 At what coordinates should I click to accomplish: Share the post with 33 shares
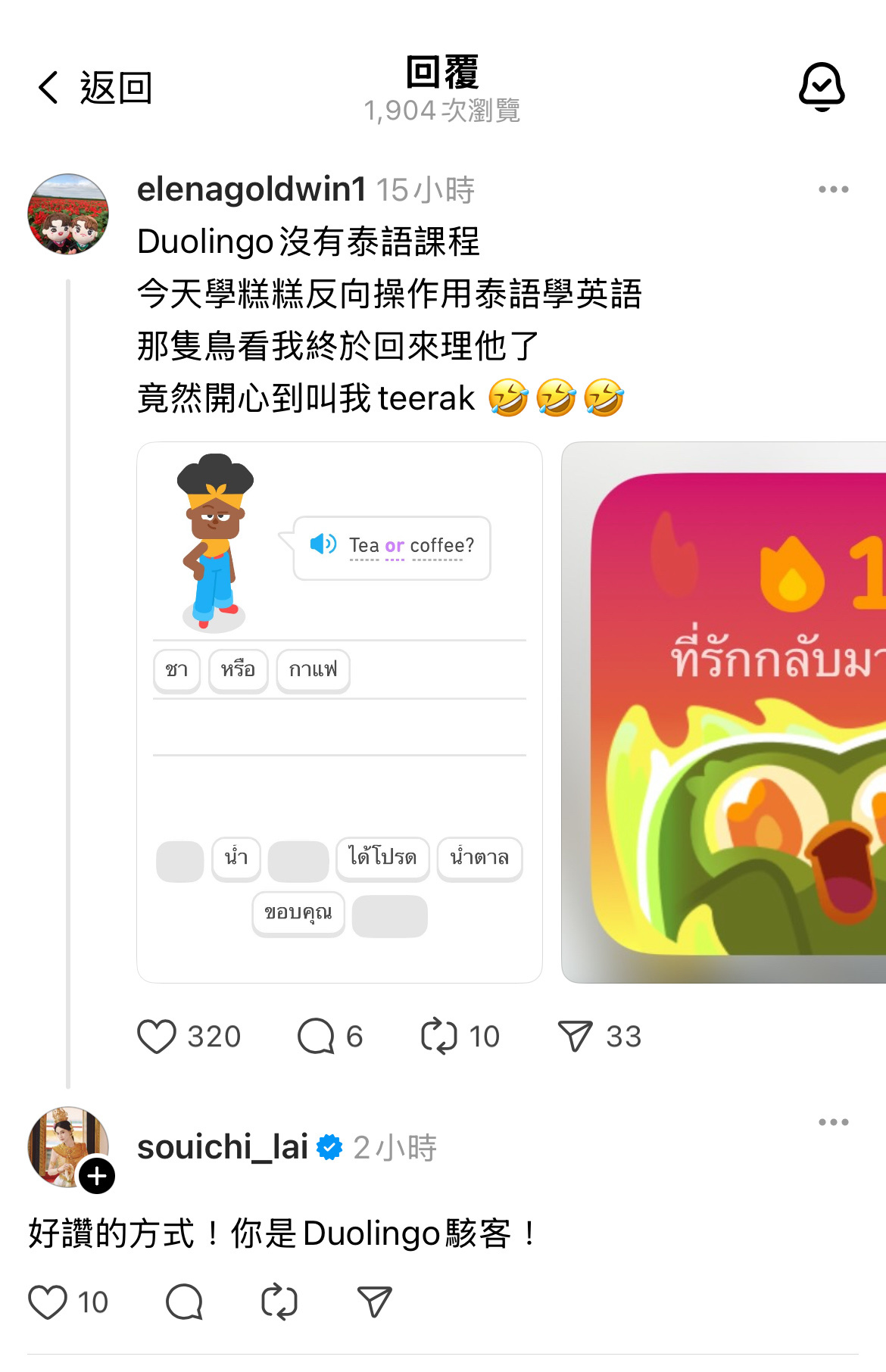tap(575, 1037)
